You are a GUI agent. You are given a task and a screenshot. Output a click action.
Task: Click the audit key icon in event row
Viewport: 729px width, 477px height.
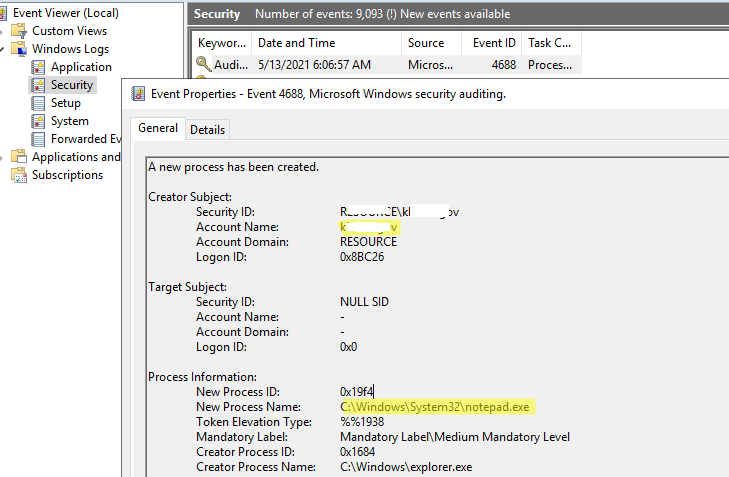pos(204,64)
